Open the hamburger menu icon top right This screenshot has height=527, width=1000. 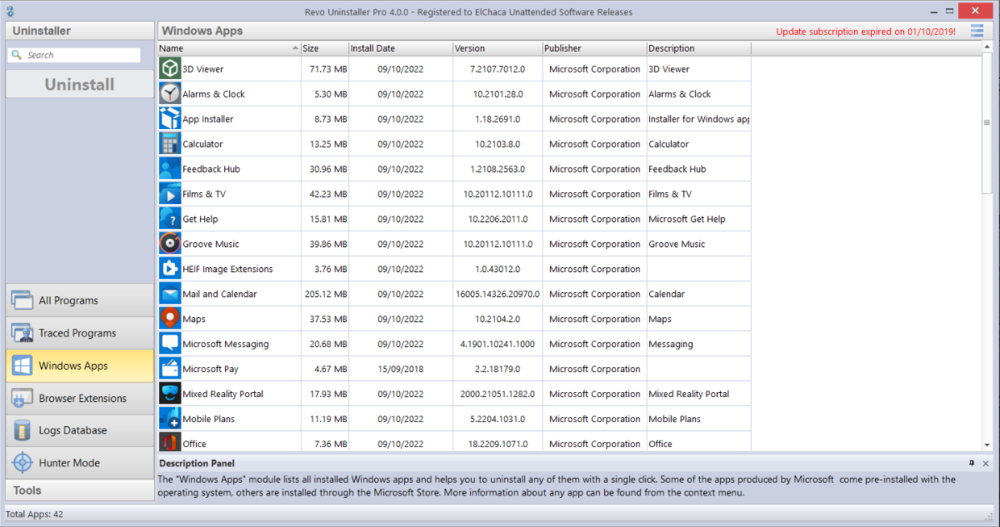coord(977,31)
